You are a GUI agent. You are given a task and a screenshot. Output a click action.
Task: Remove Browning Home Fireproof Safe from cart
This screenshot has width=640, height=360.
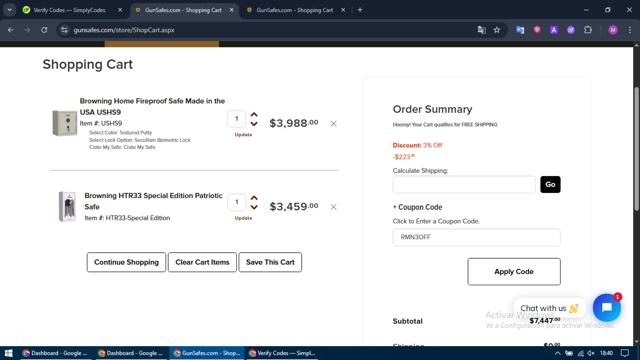coord(333,123)
